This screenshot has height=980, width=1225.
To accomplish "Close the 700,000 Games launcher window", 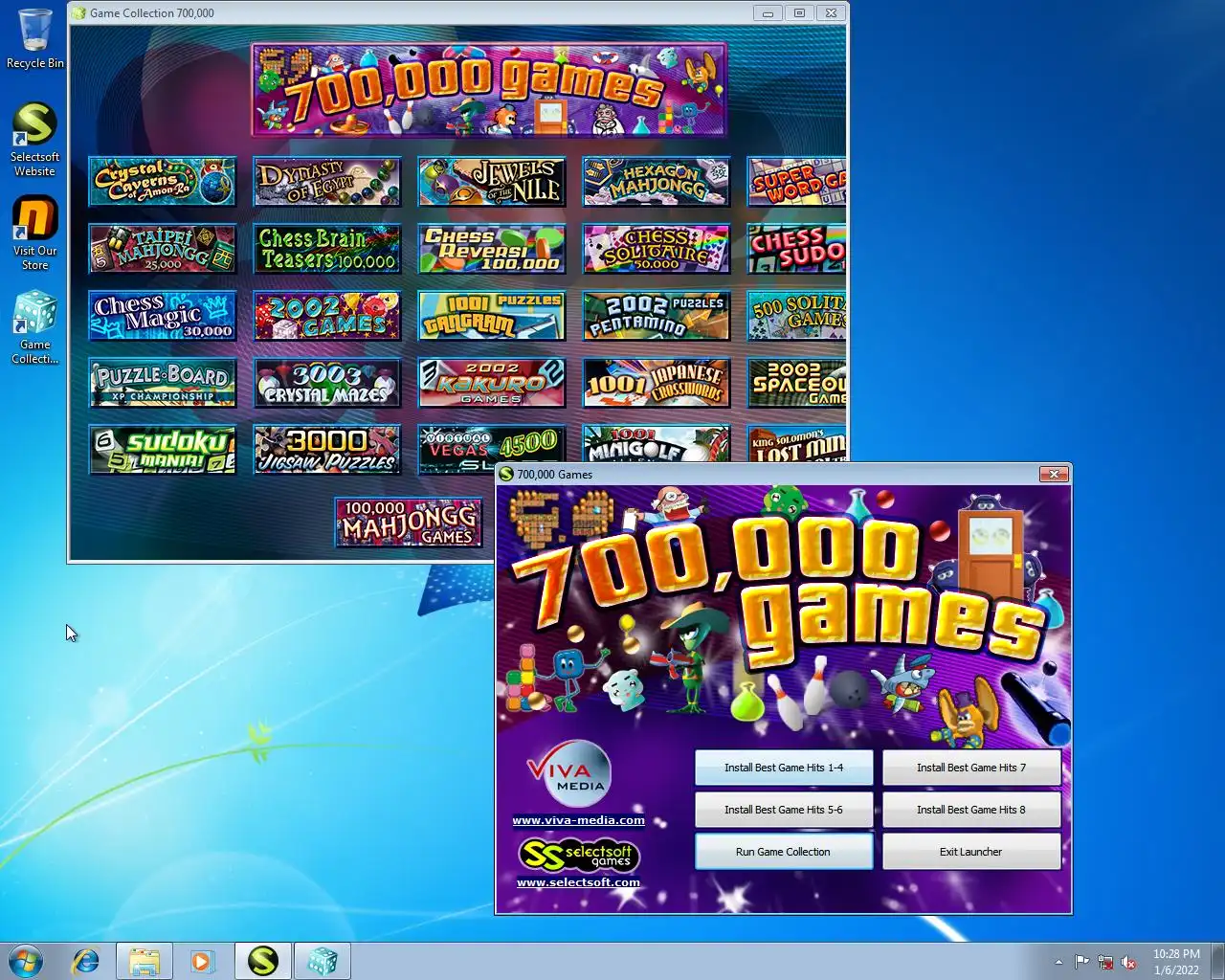I will 1054,474.
